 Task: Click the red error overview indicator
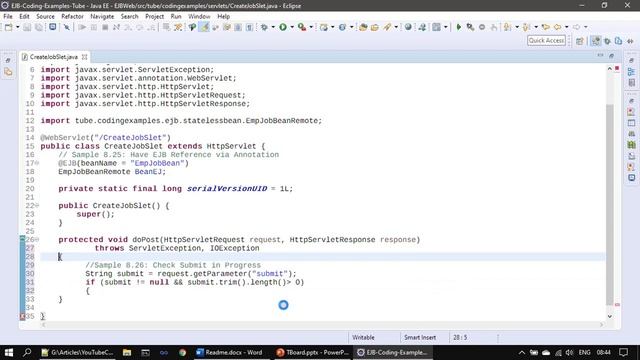tap(617, 68)
